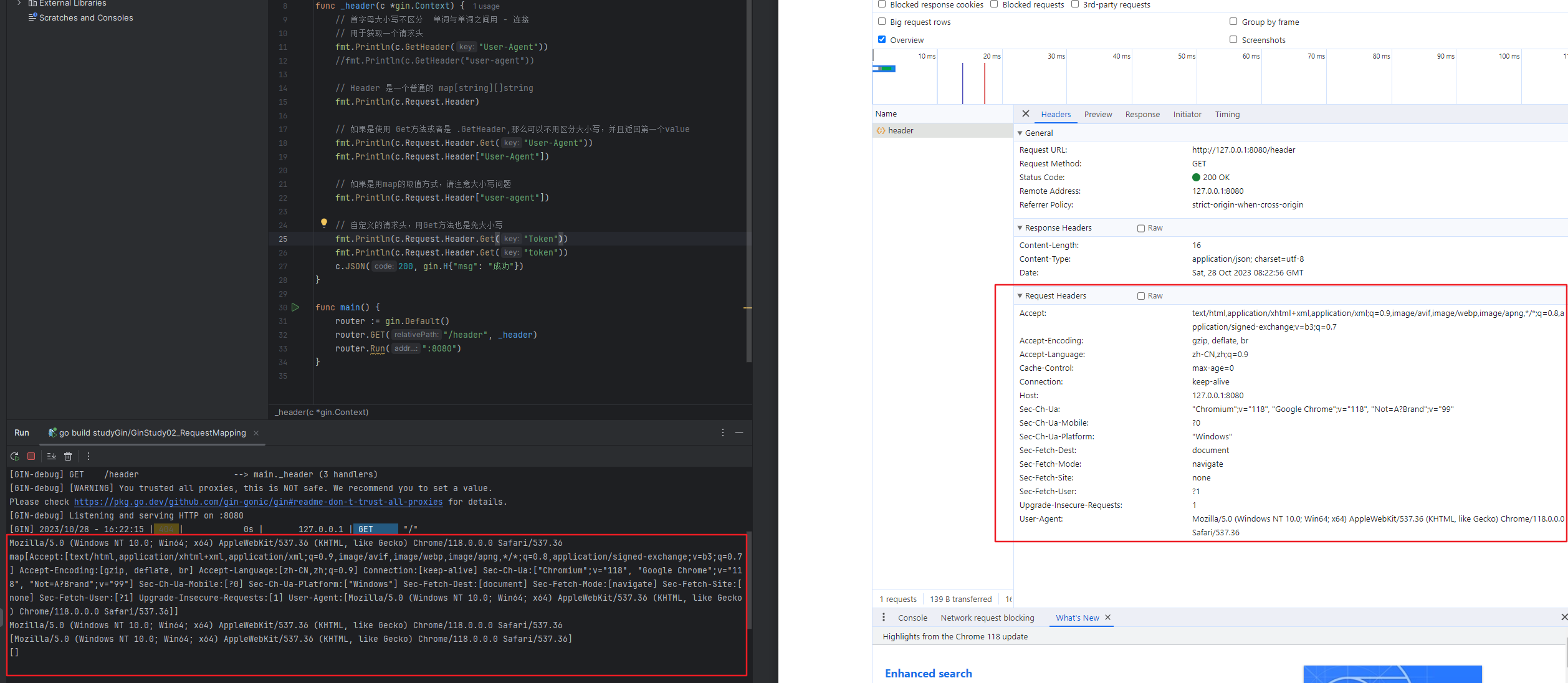Click the Content-Length value 16
Viewport: 1568px width, 683px height.
[1197, 246]
